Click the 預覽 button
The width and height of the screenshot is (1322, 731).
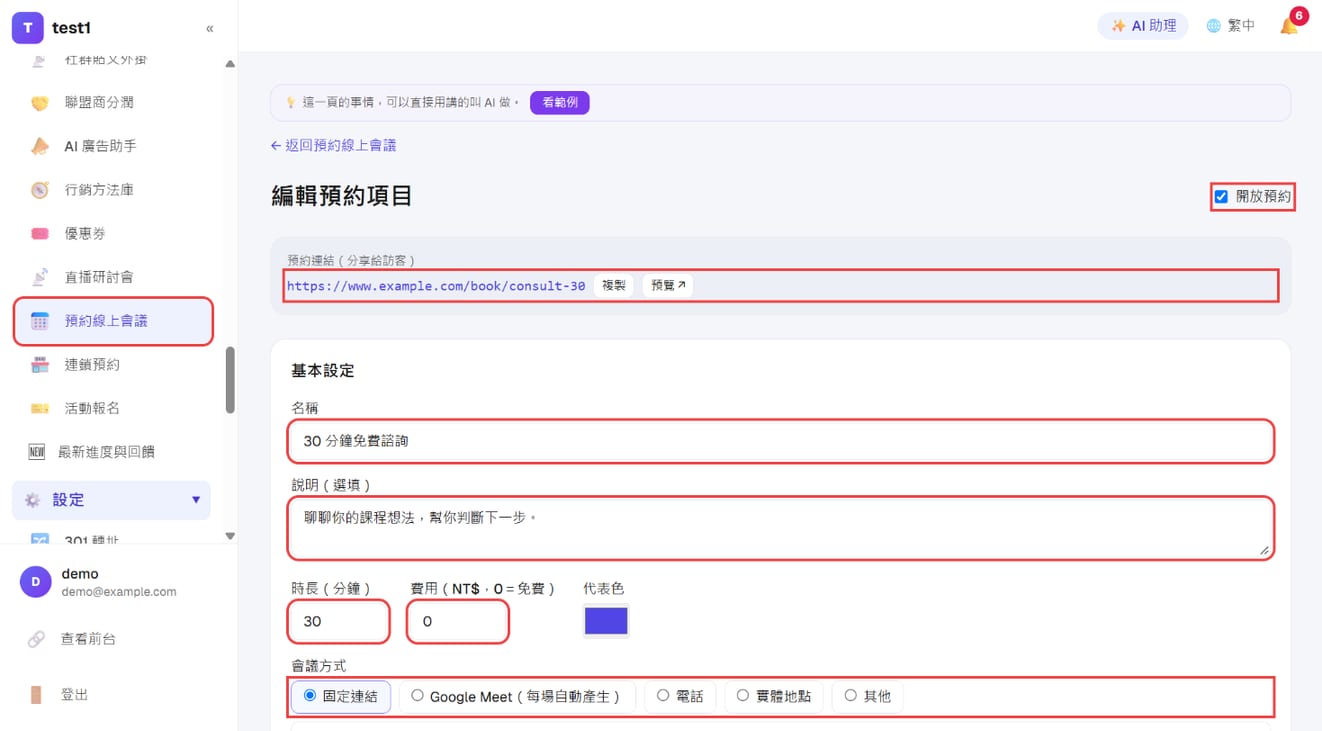click(668, 285)
